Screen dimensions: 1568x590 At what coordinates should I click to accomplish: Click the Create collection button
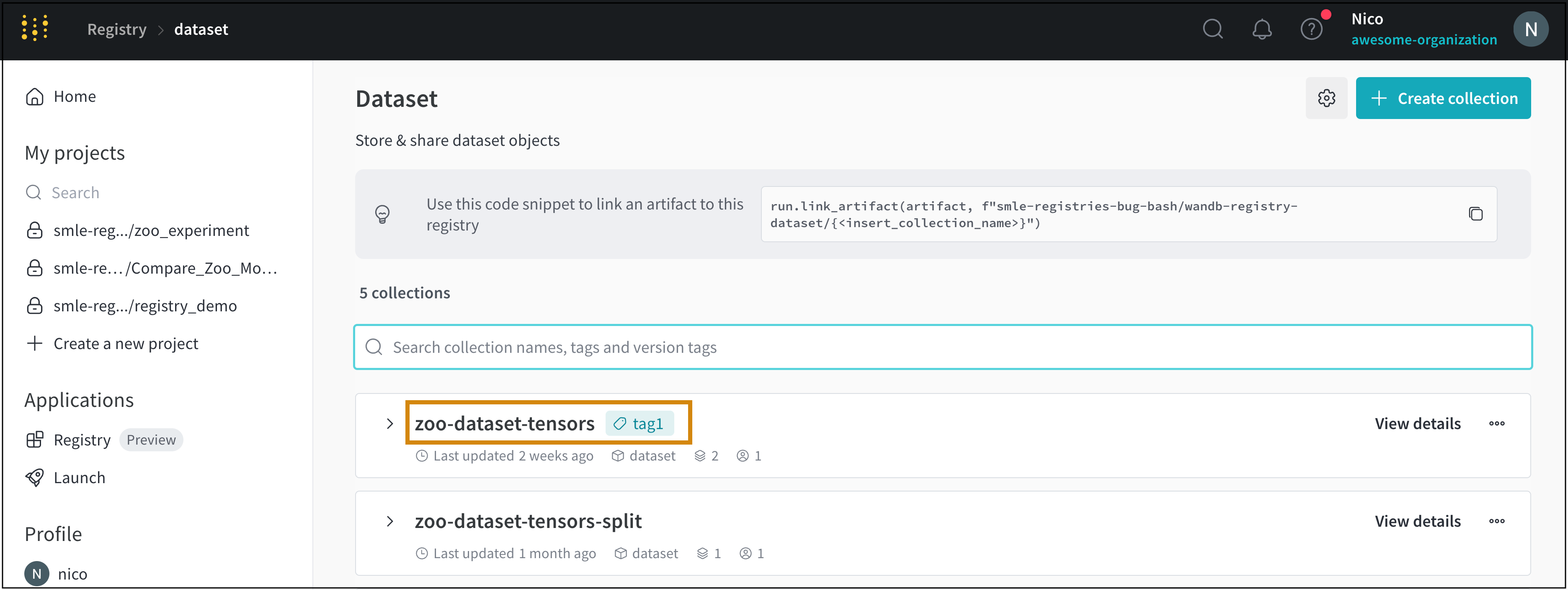[1443, 98]
